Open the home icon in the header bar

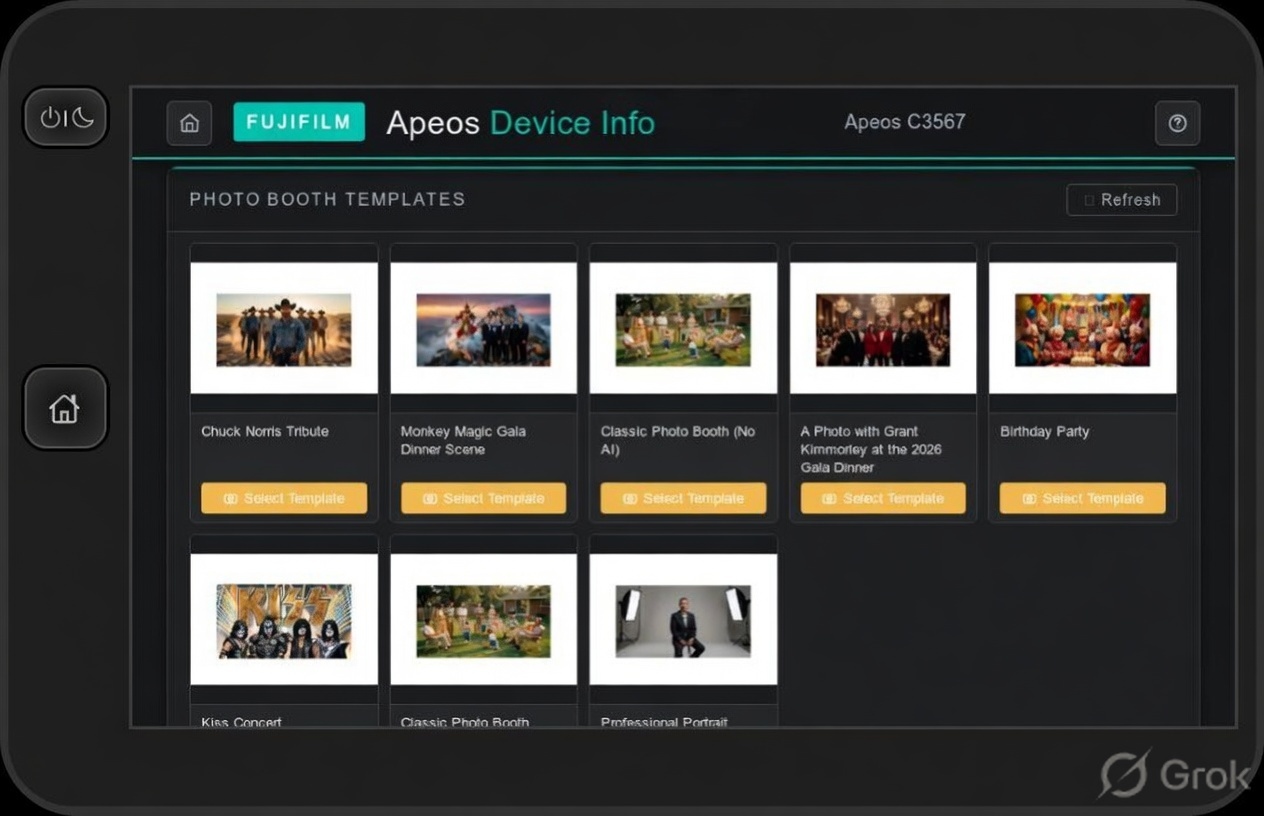coord(189,123)
